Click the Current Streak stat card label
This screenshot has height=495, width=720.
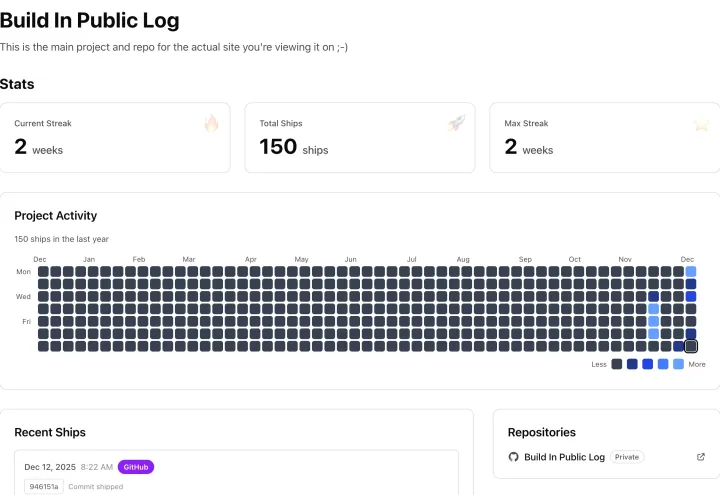pos(43,123)
